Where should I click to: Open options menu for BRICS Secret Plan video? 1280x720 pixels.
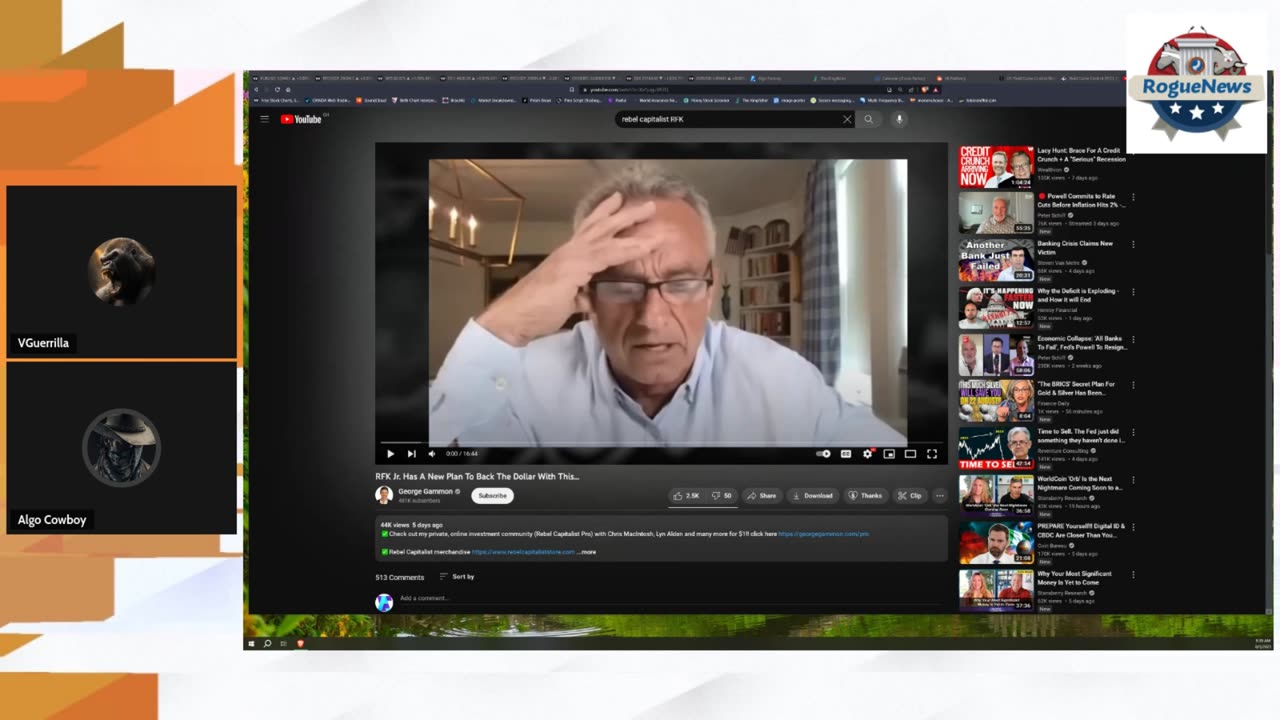click(x=1133, y=385)
